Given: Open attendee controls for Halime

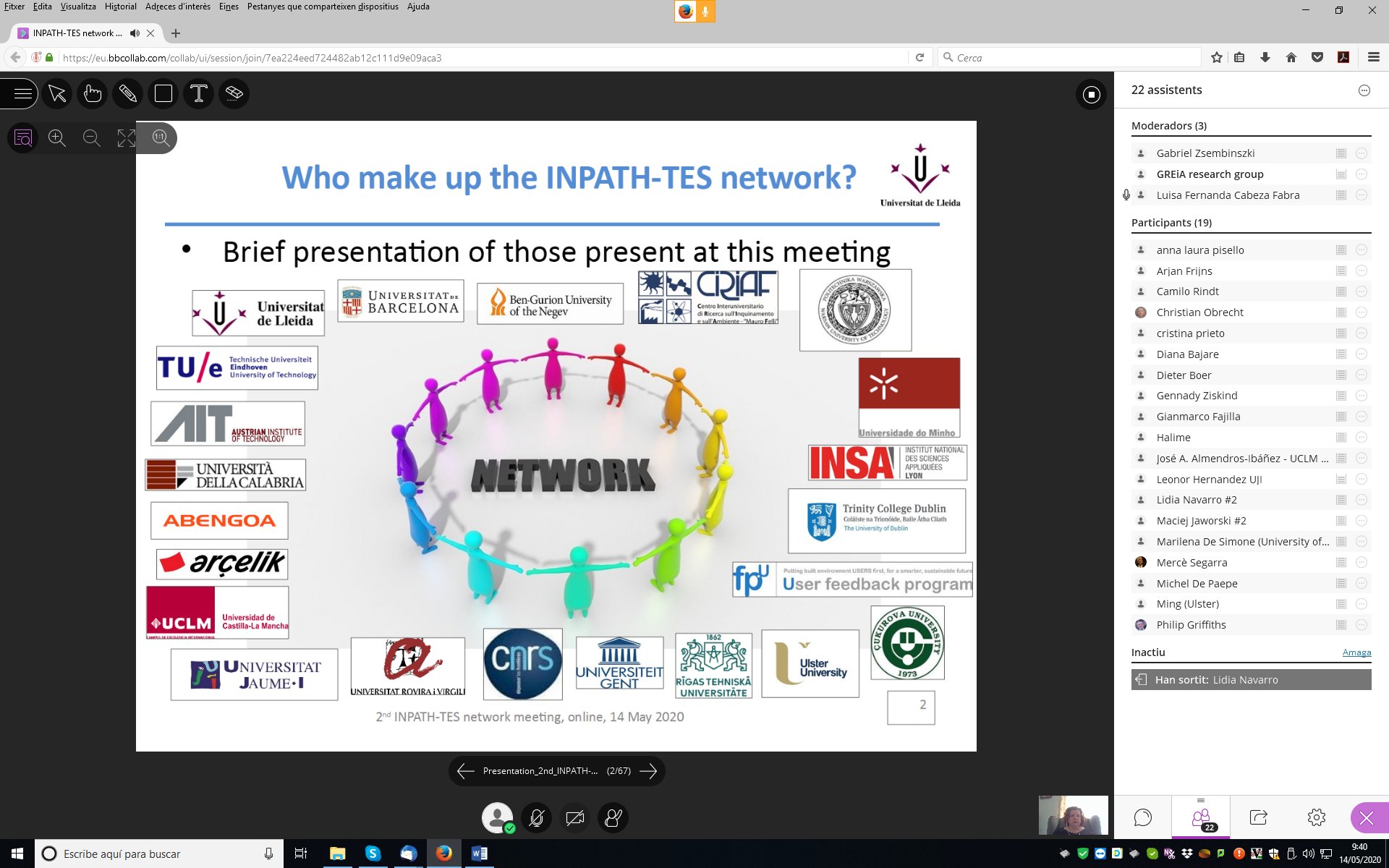Looking at the screenshot, I should [x=1362, y=438].
